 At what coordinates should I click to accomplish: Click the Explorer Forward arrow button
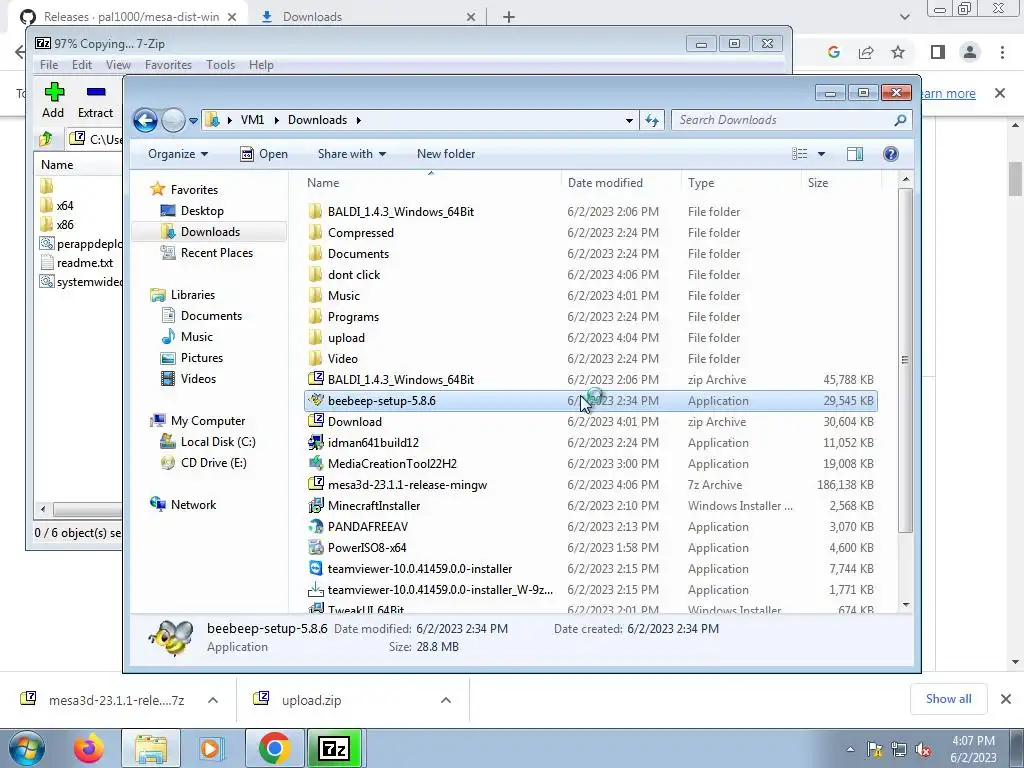173,120
